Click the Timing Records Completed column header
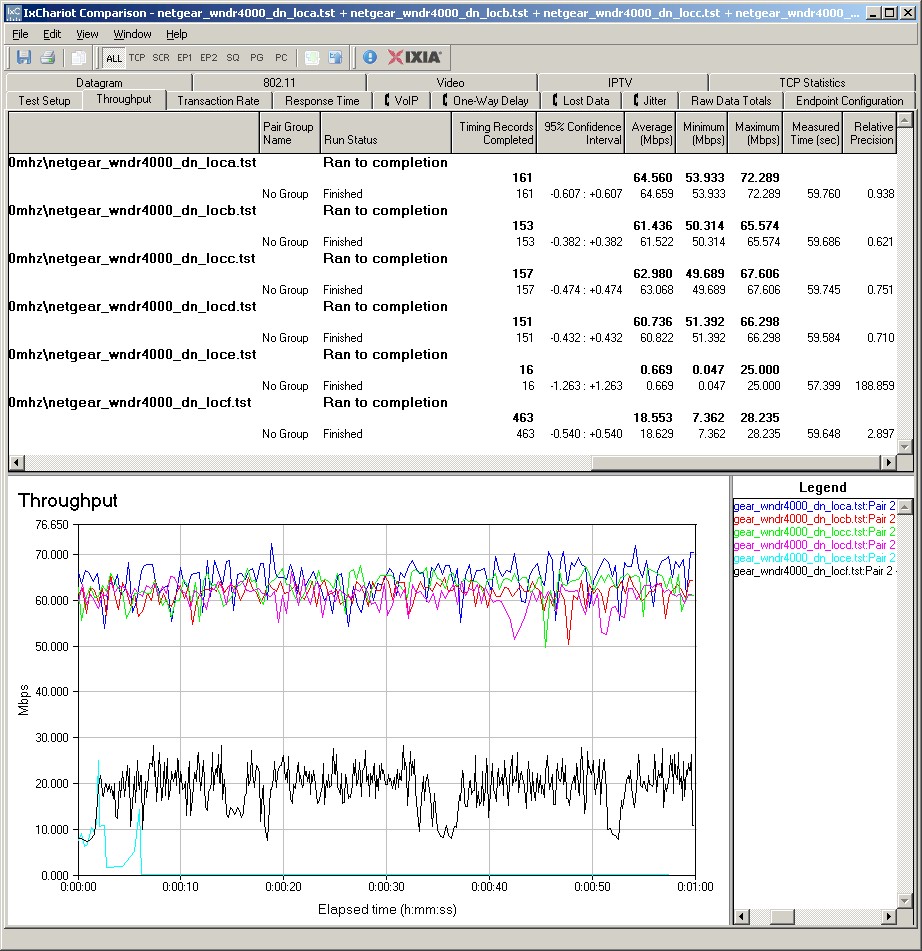This screenshot has height=951, width=922. click(494, 133)
